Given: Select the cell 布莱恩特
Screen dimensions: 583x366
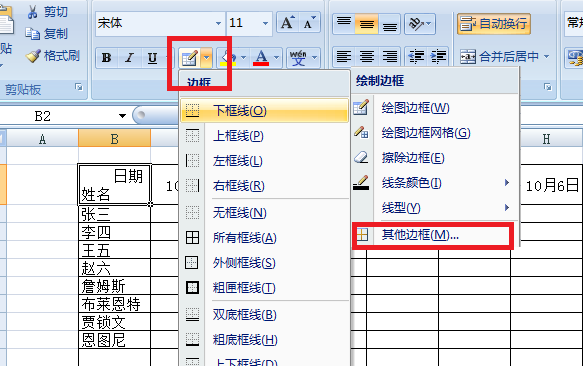Looking at the screenshot, I should tap(115, 304).
